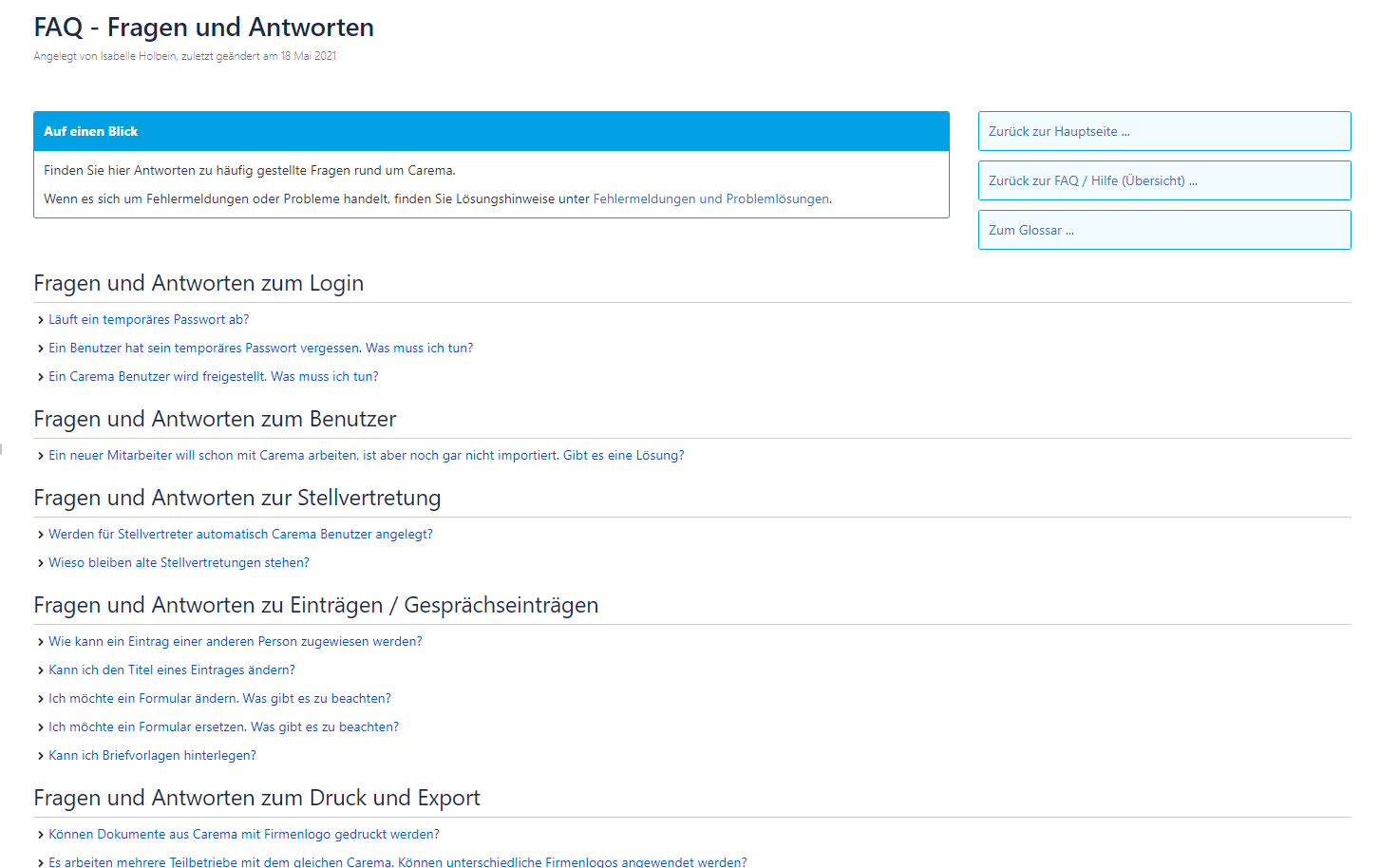Click heading 'Fragen und Antworten zum Benutzer'
Viewport: 1399px width, 868px height.
[215, 419]
